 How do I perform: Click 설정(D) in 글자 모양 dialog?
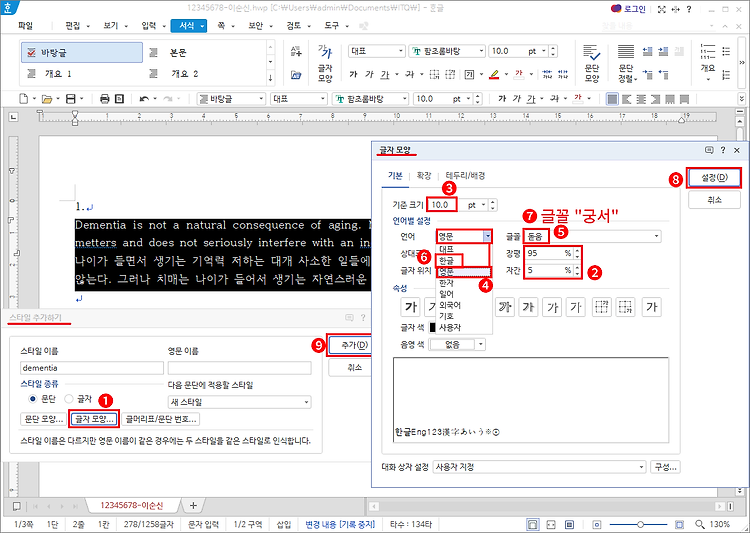point(715,178)
